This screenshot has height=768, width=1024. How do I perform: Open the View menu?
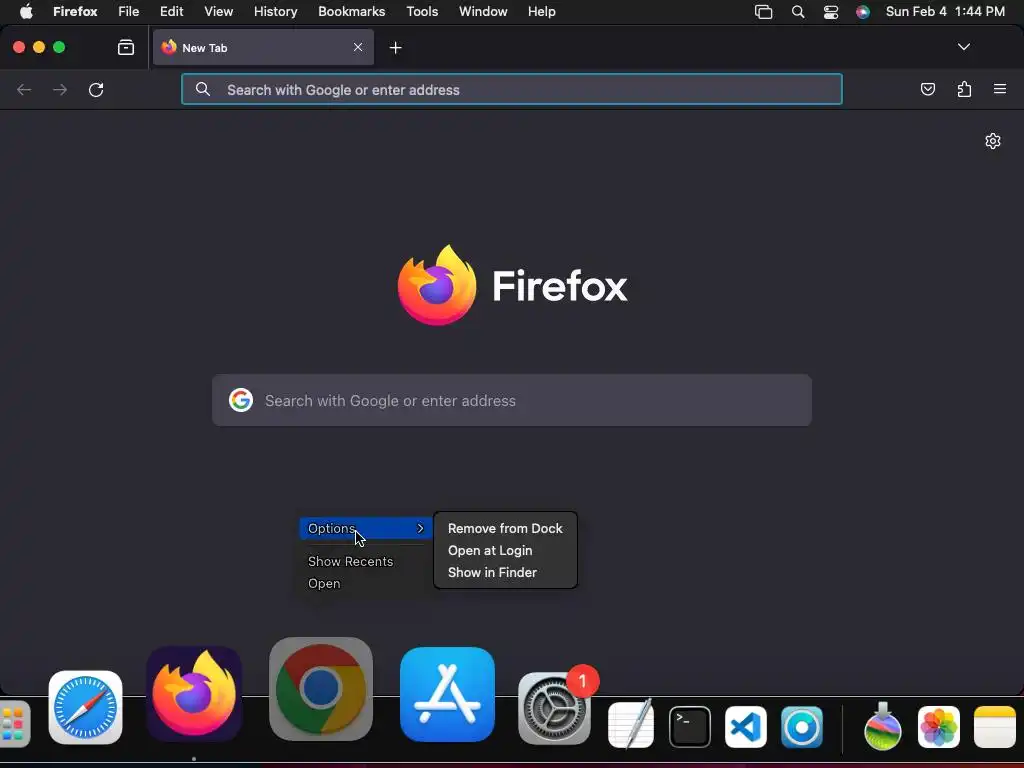click(x=218, y=12)
